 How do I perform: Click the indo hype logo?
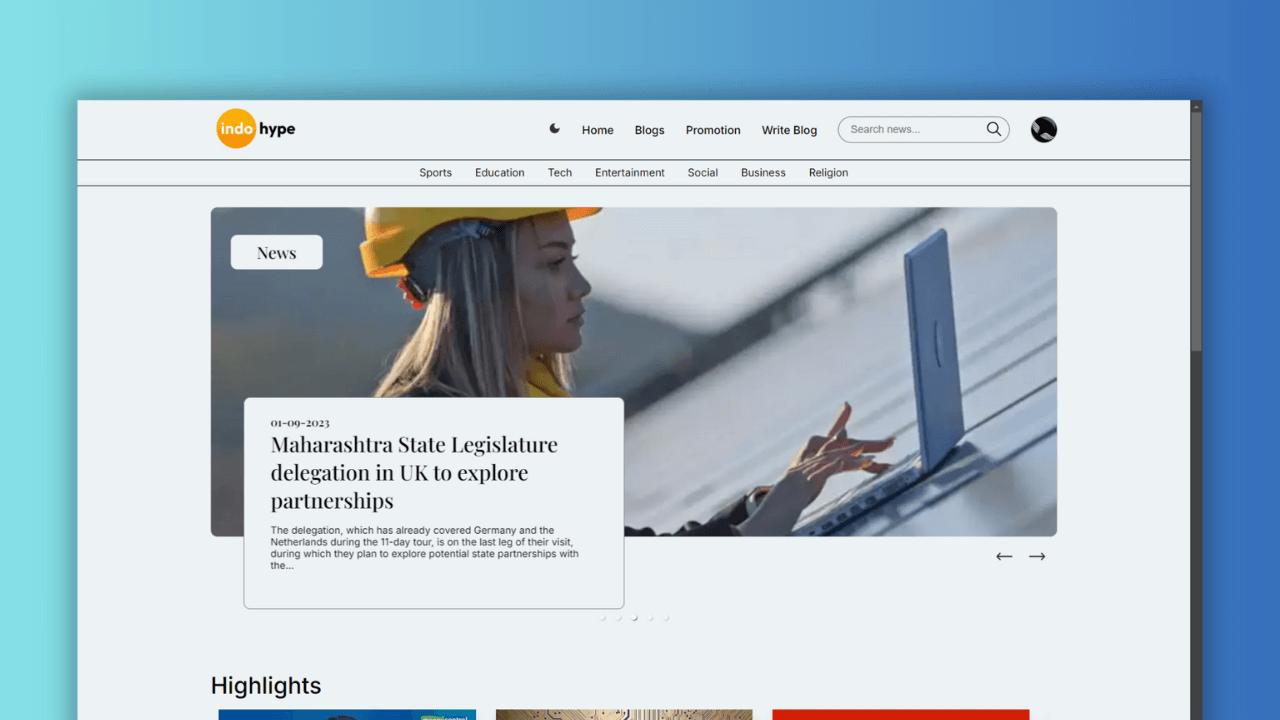(256, 129)
